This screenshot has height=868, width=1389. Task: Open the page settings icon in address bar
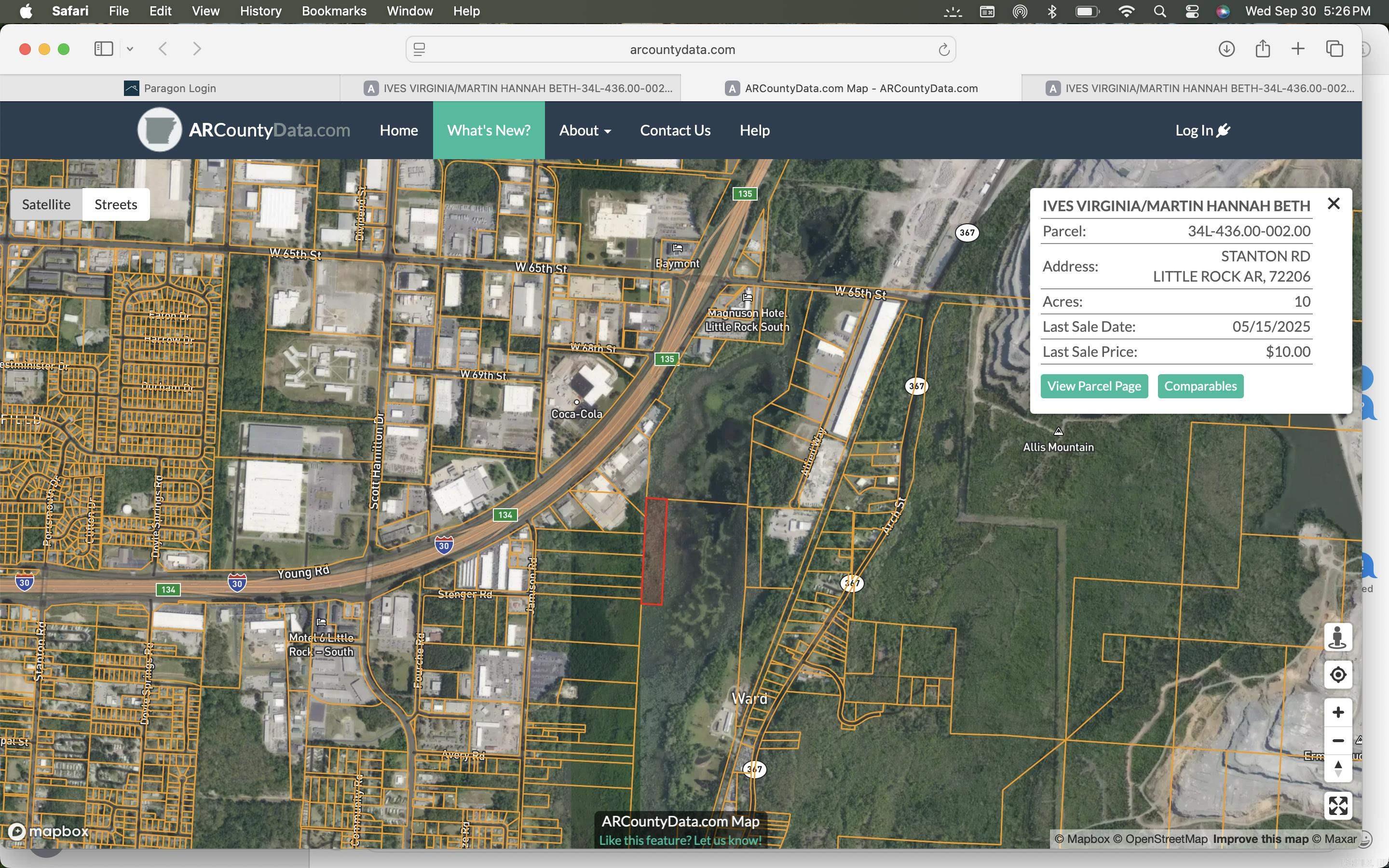pyautogui.click(x=420, y=49)
